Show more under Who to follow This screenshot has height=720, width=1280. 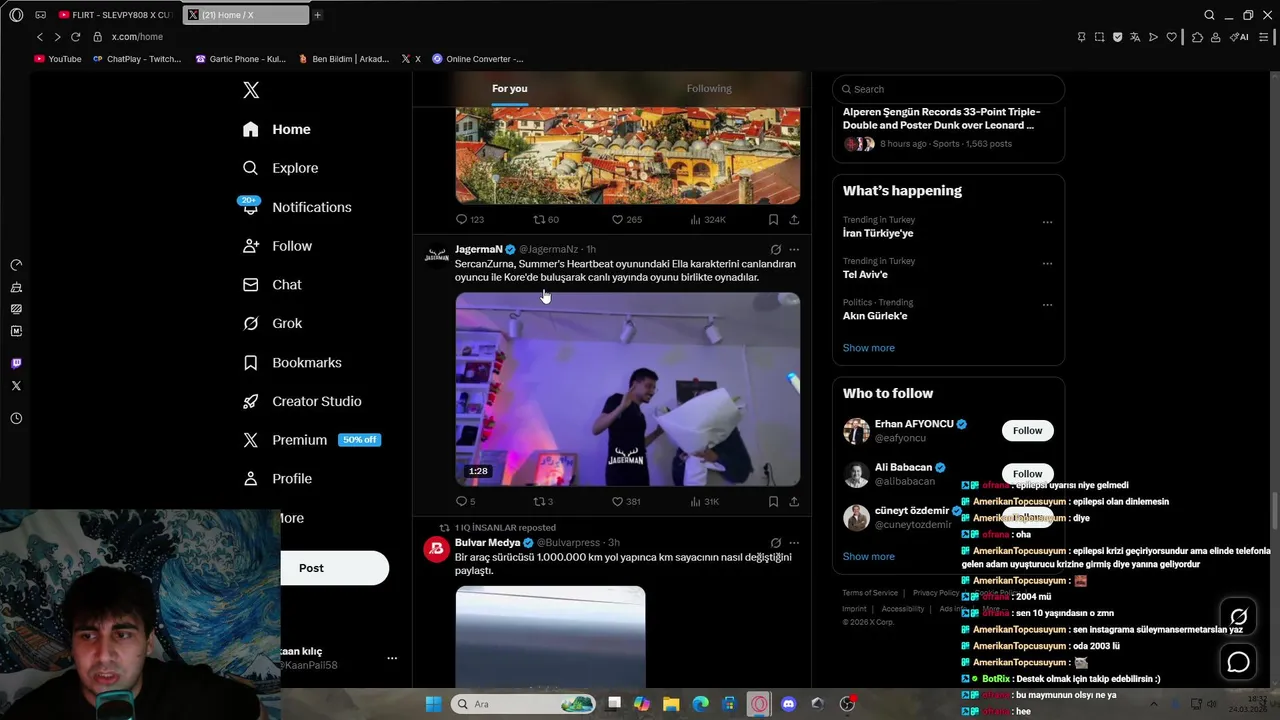(x=869, y=556)
